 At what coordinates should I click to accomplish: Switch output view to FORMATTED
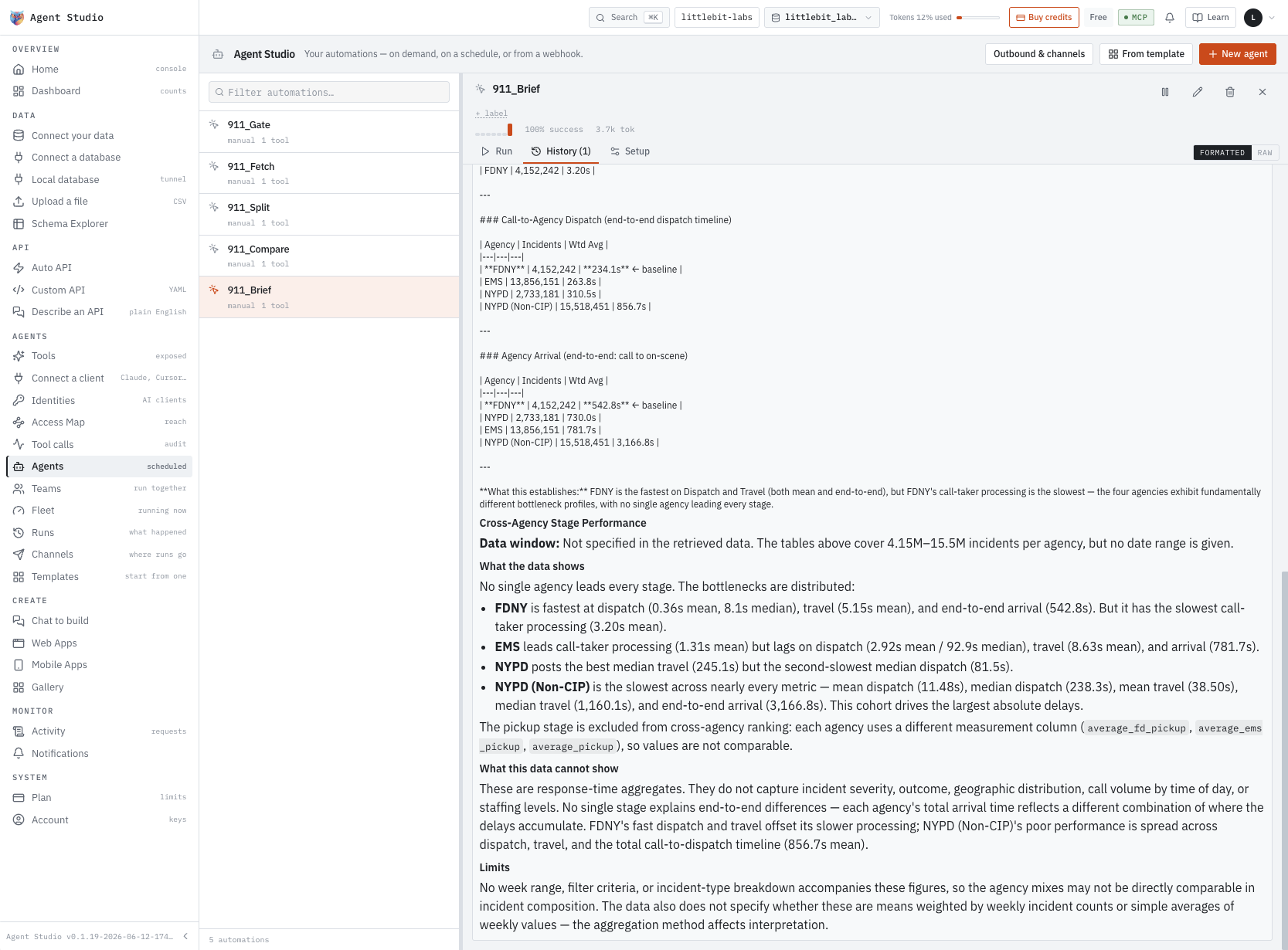[1222, 153]
